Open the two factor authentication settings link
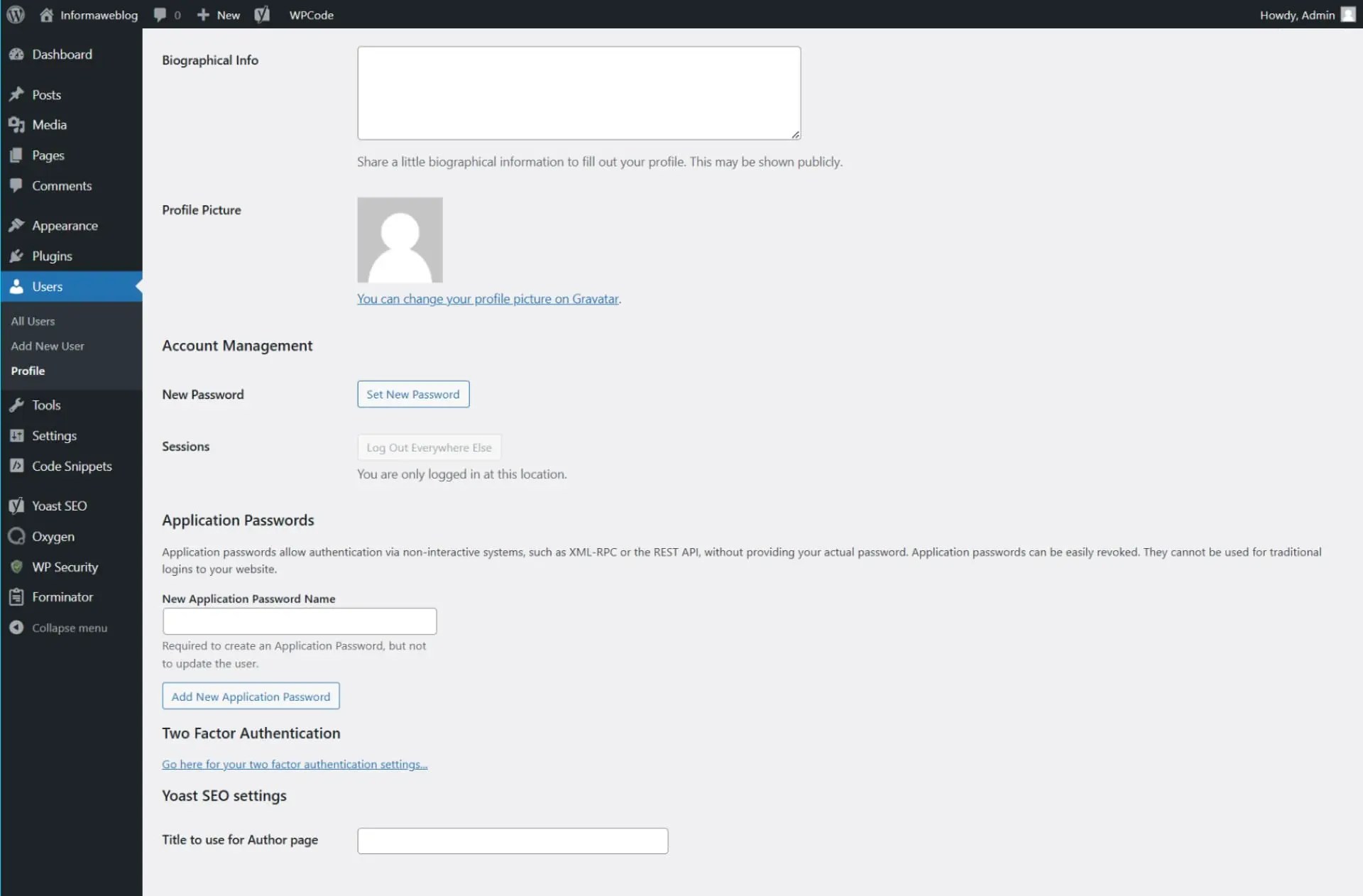This screenshot has width=1363, height=896. 294,765
